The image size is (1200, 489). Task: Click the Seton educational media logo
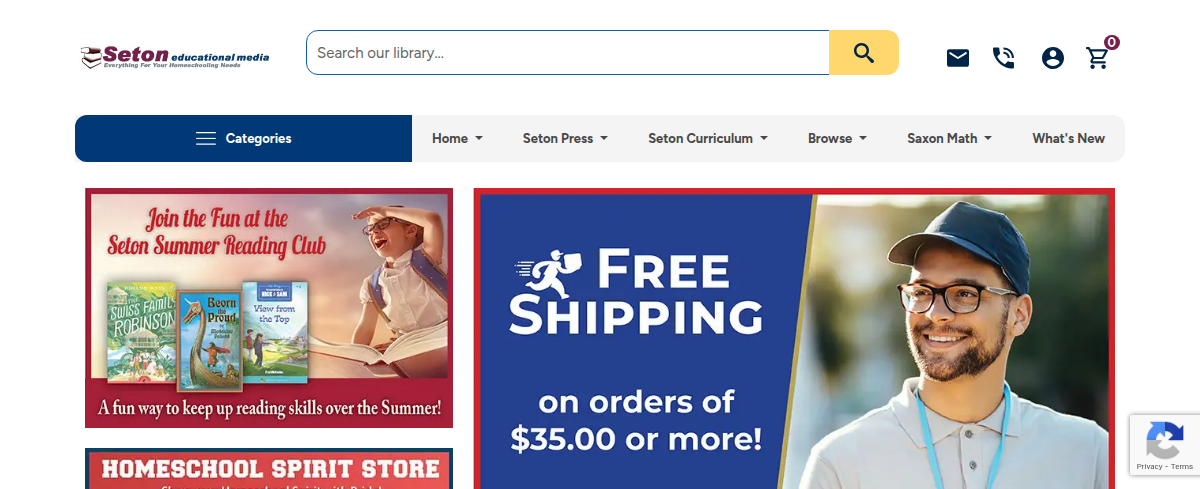[175, 56]
